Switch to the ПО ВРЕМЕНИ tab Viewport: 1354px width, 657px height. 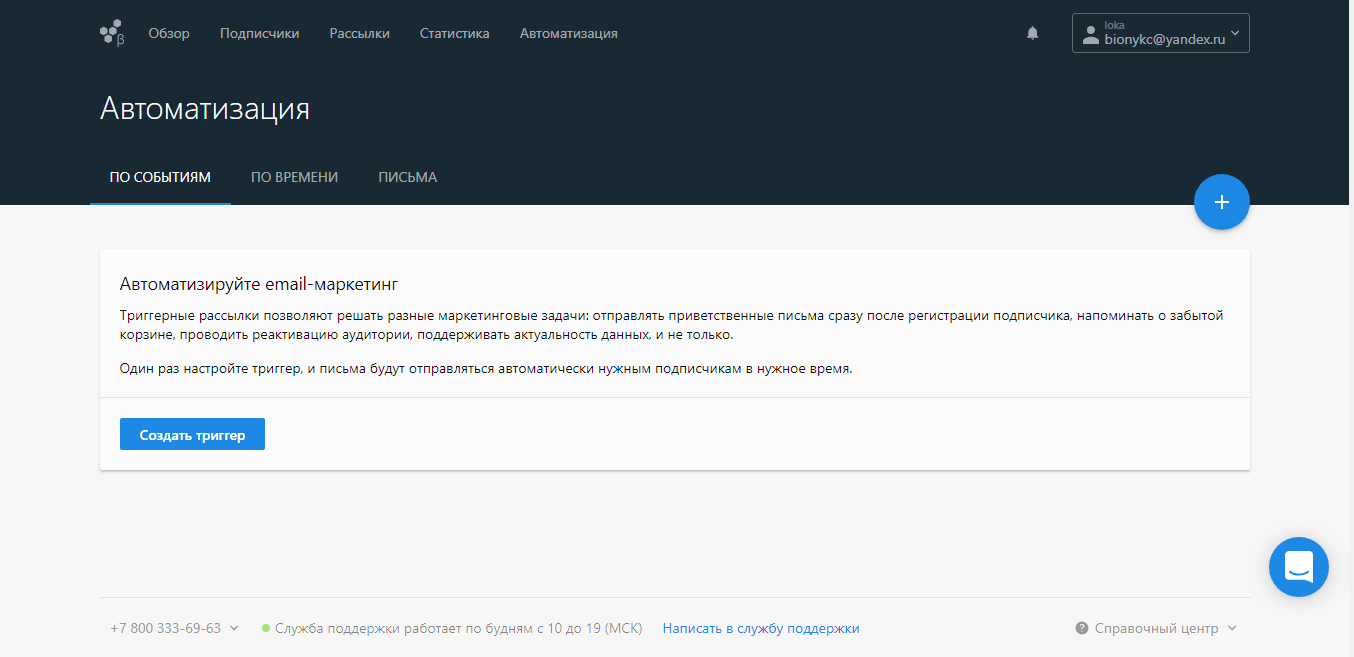point(294,177)
